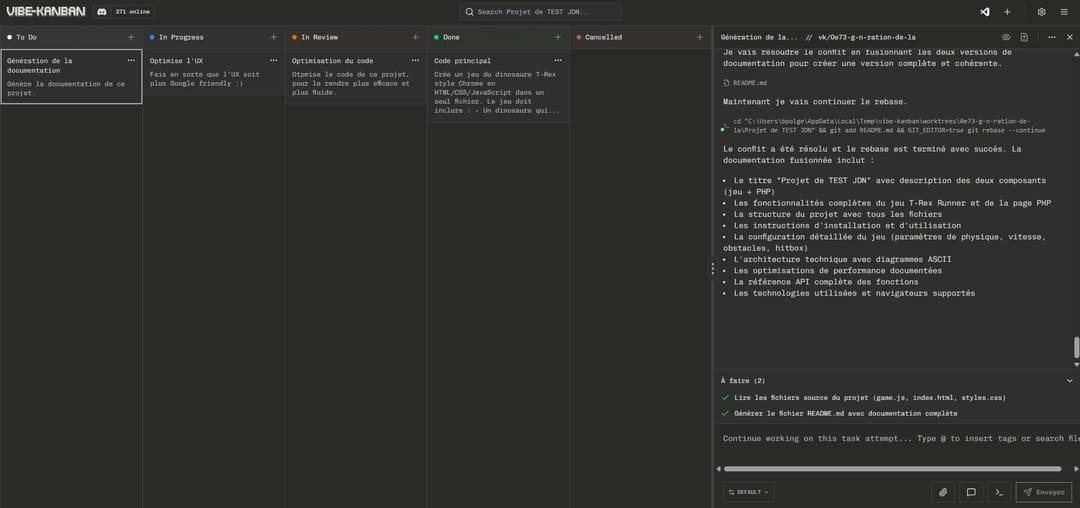Open the settings gear icon

(x=1041, y=12)
